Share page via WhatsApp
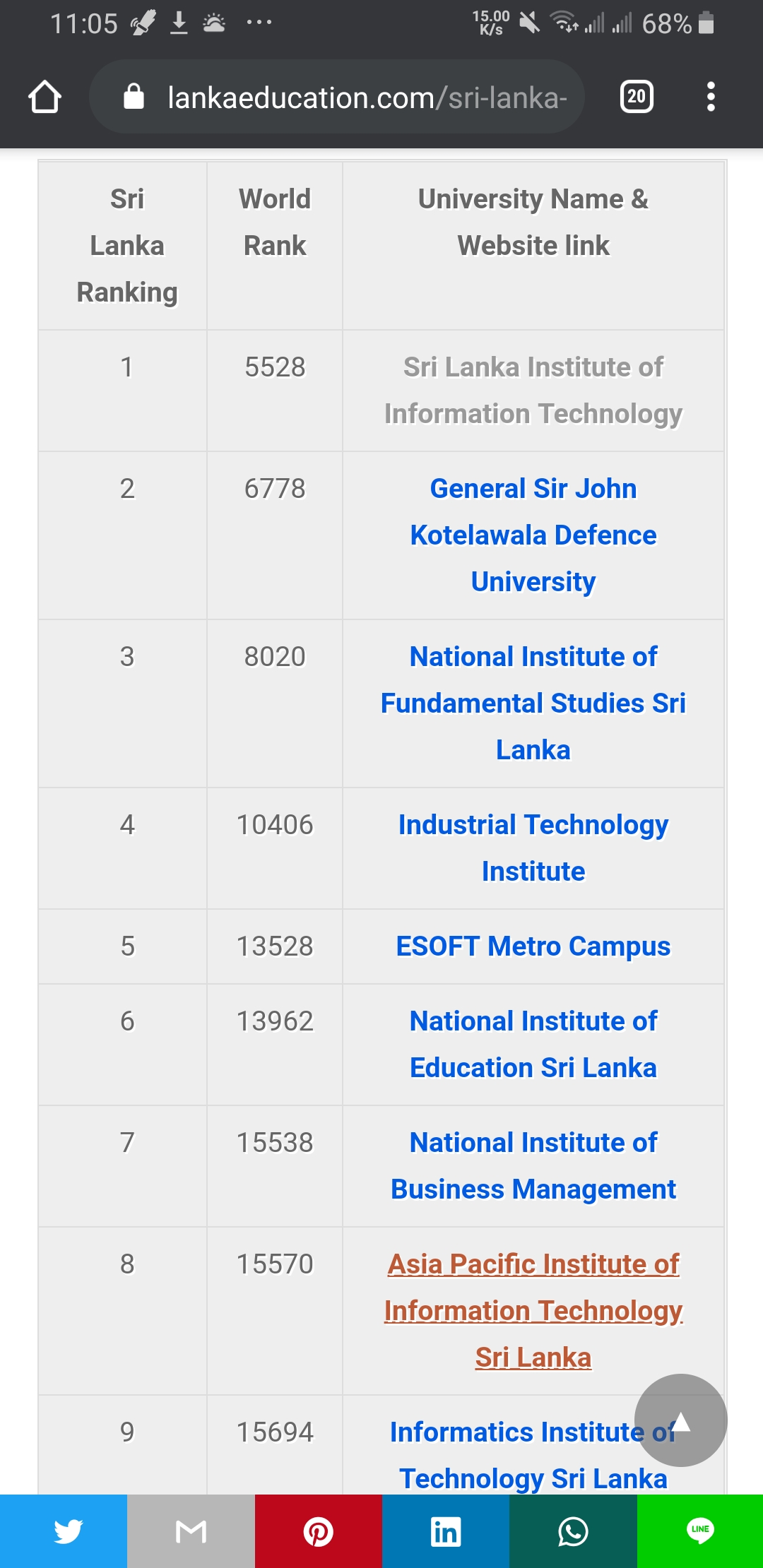Image resolution: width=763 pixels, height=1568 pixels. pyautogui.click(x=573, y=1531)
